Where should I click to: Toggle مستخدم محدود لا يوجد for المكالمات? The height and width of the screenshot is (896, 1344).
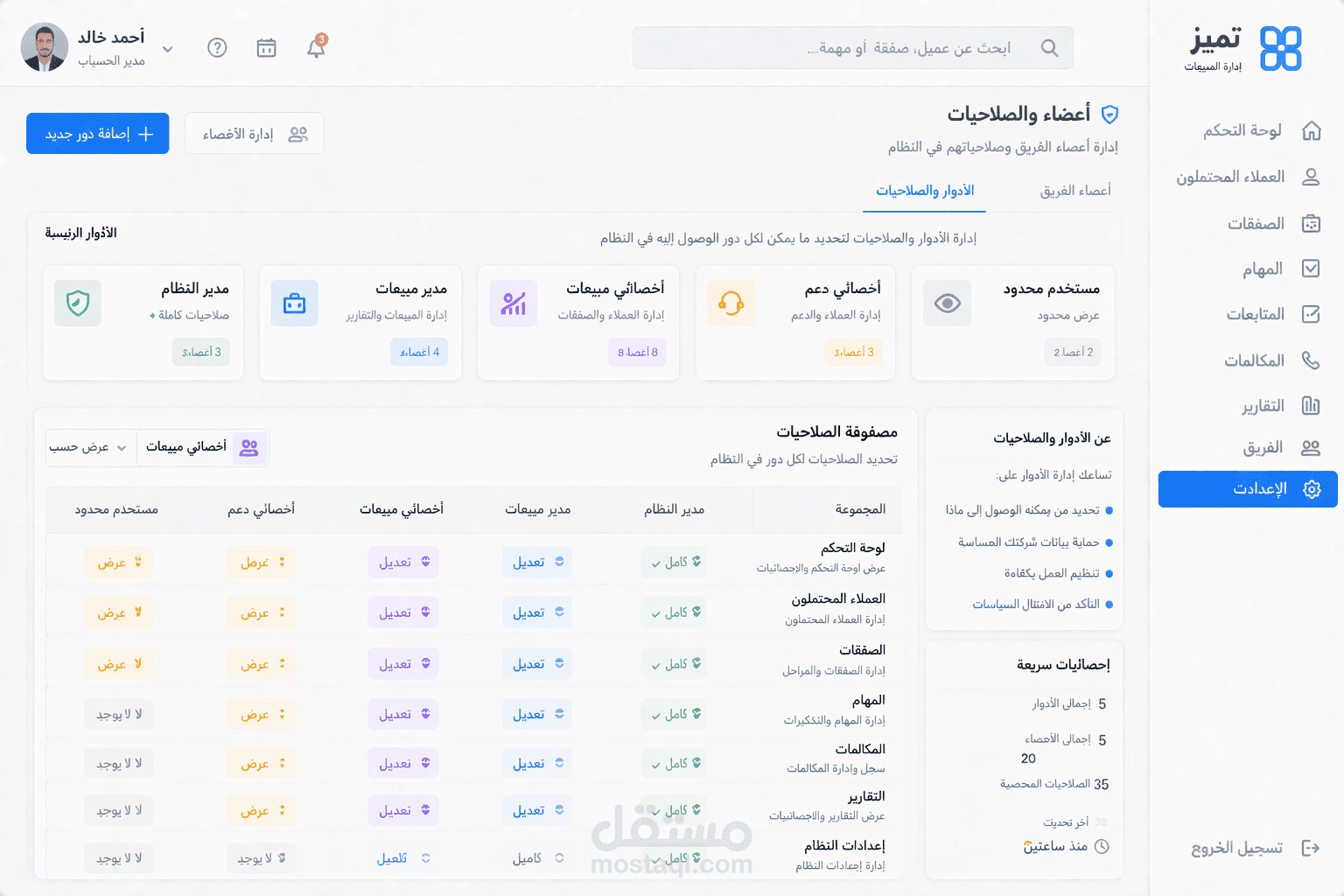pos(119,763)
